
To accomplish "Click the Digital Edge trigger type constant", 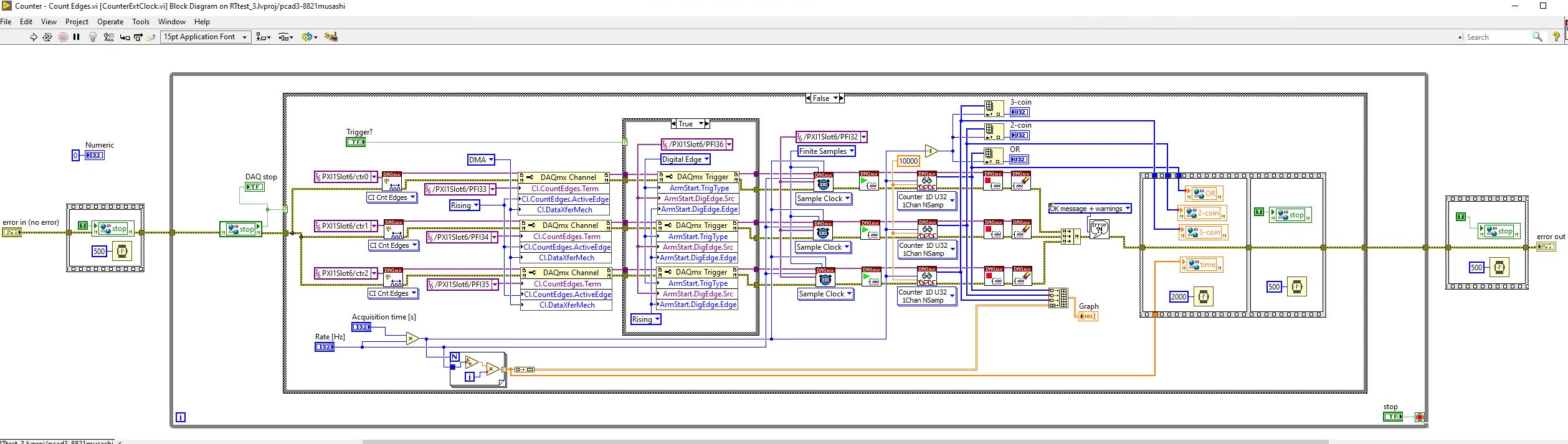I will point(685,159).
